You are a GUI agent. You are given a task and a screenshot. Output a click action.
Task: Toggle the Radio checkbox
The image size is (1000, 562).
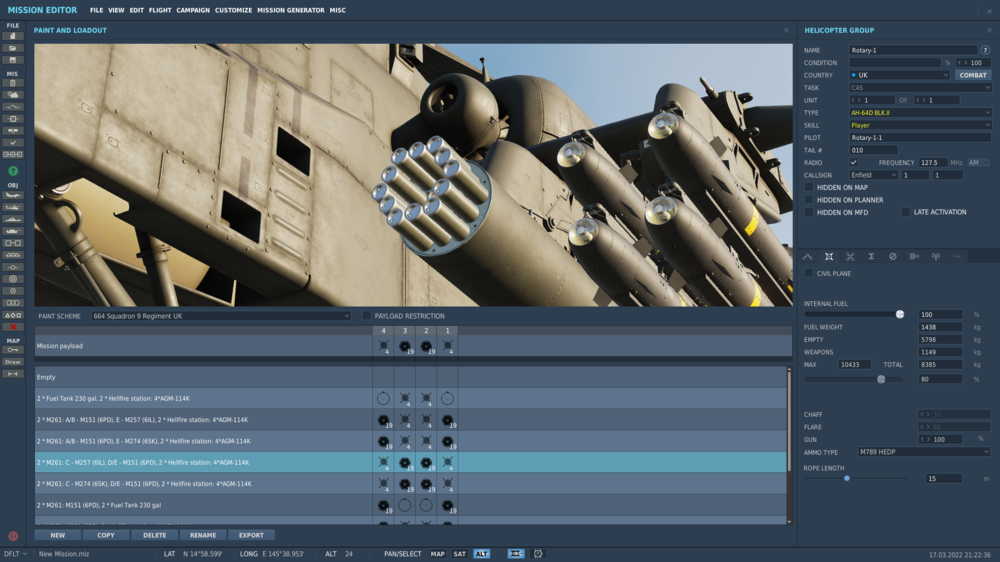pyautogui.click(x=853, y=163)
